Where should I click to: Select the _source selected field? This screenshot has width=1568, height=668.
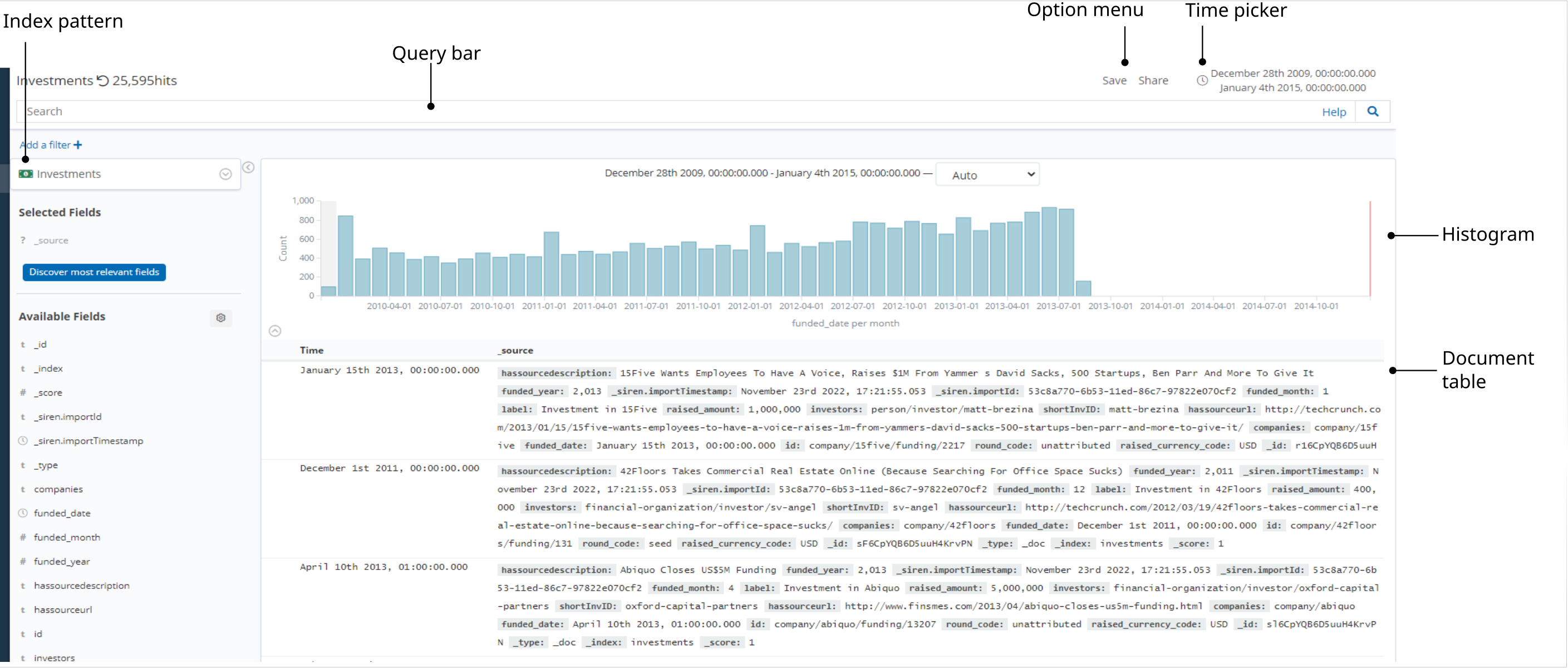[x=51, y=240]
